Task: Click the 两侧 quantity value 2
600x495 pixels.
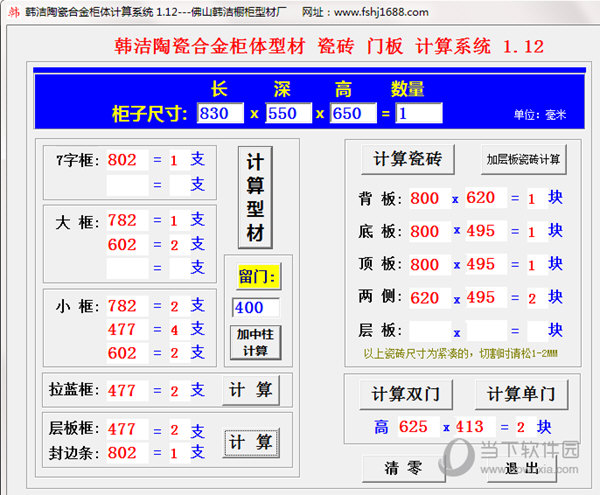Action: pos(537,298)
